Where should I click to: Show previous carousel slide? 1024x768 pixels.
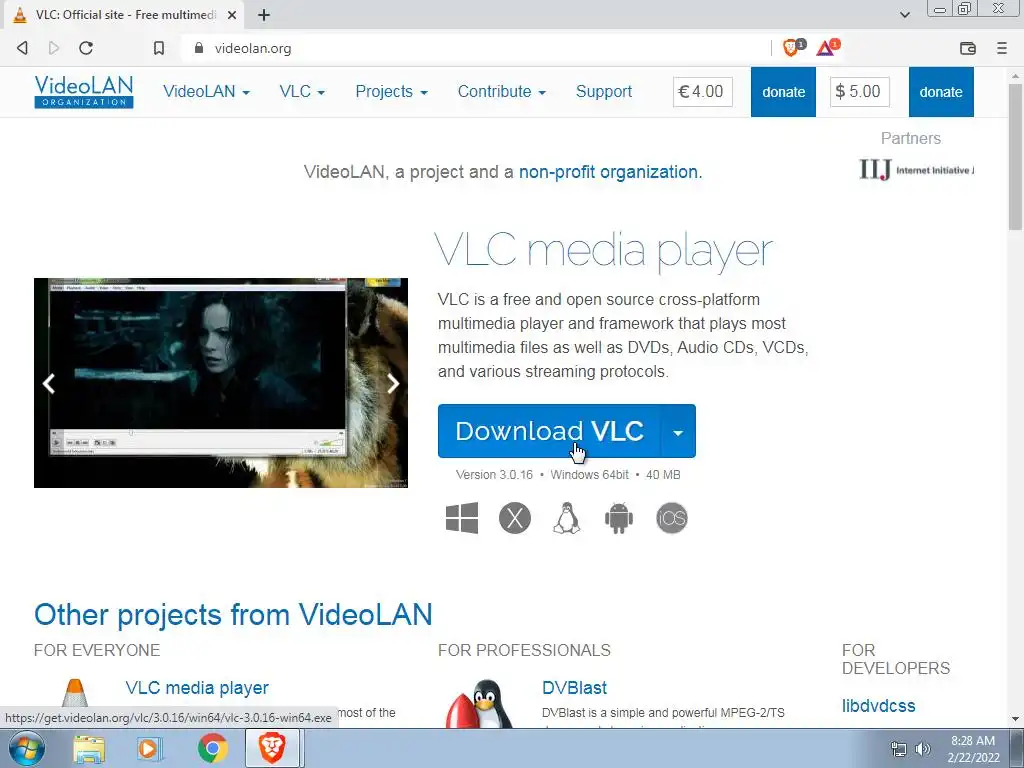click(x=49, y=383)
